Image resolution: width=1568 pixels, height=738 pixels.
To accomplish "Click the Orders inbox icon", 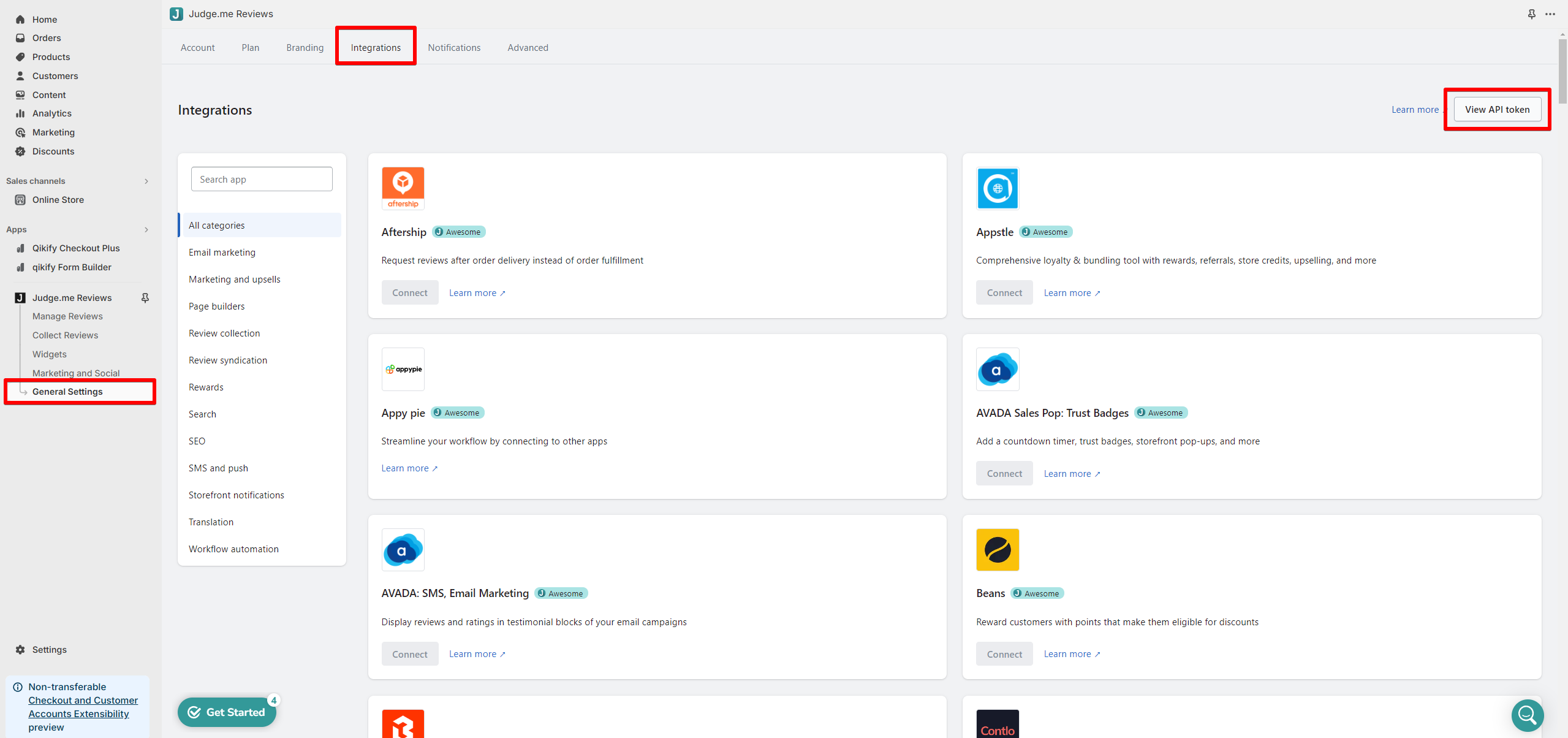I will [x=20, y=38].
